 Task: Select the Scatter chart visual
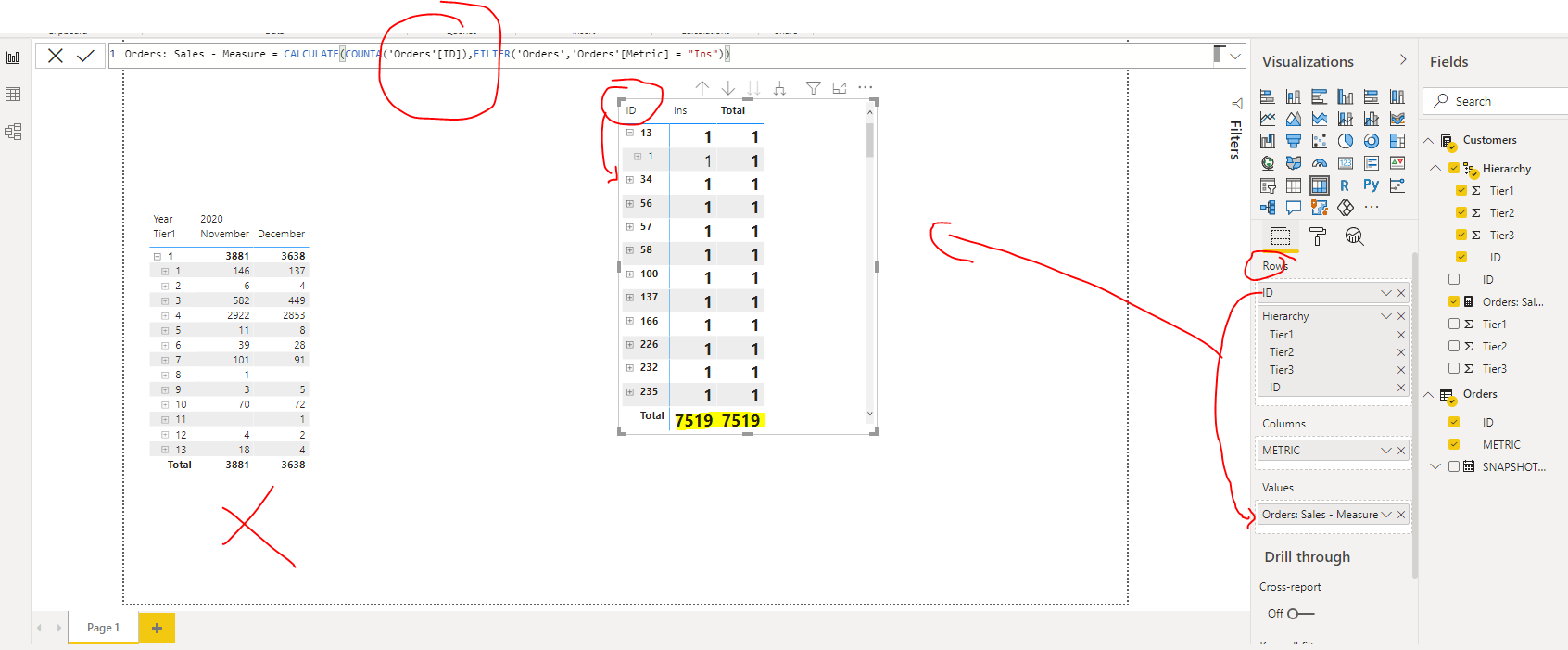1320,141
